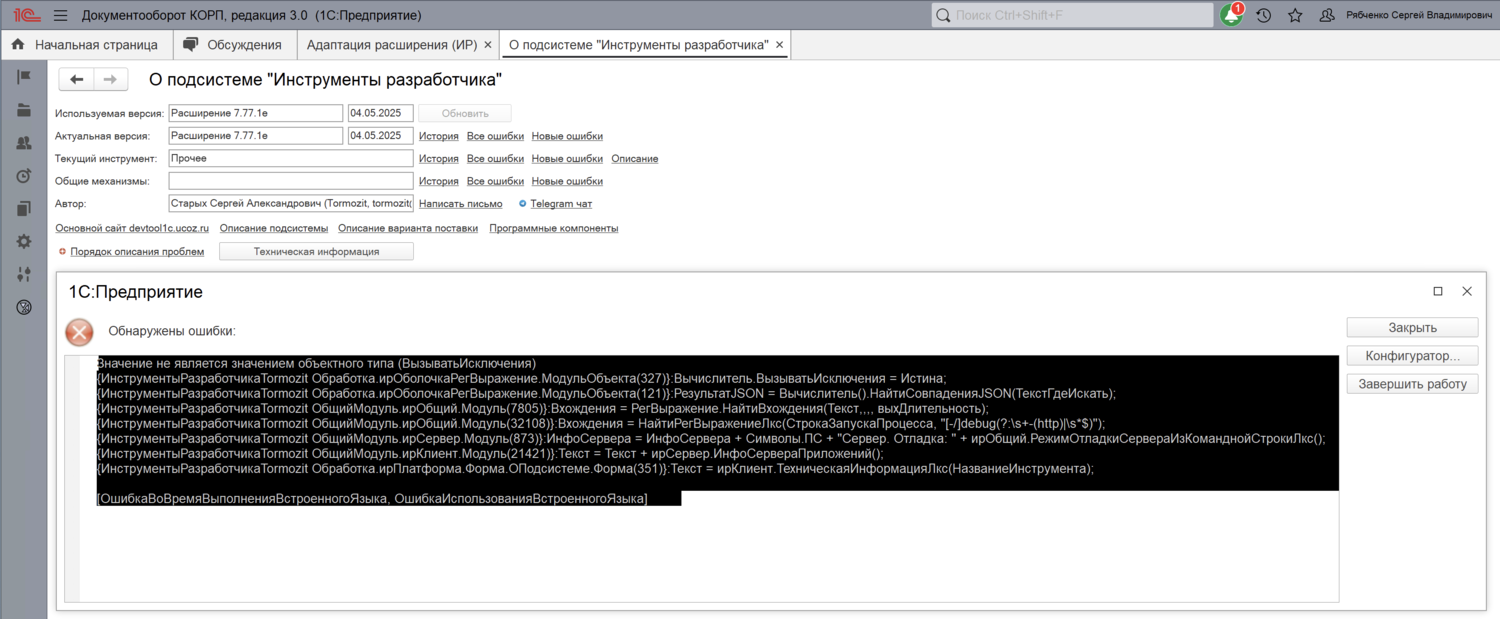Click the Обновить button
The image size is (1500, 619).
(465, 114)
